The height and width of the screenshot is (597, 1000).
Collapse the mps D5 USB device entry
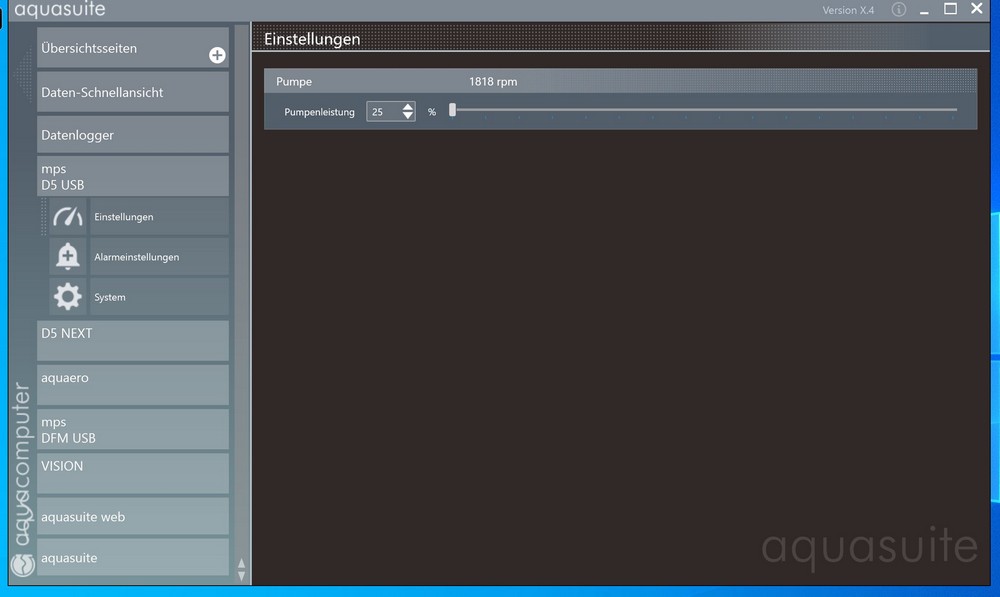(x=133, y=177)
